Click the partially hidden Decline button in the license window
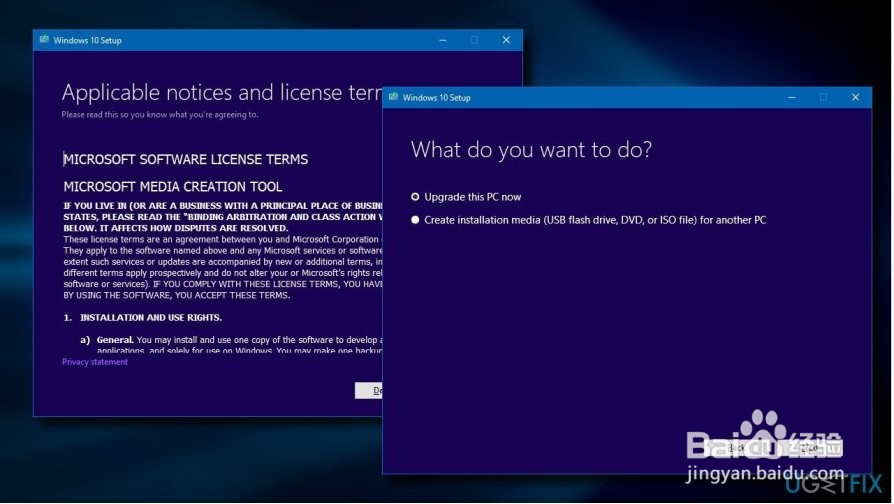 [x=368, y=391]
